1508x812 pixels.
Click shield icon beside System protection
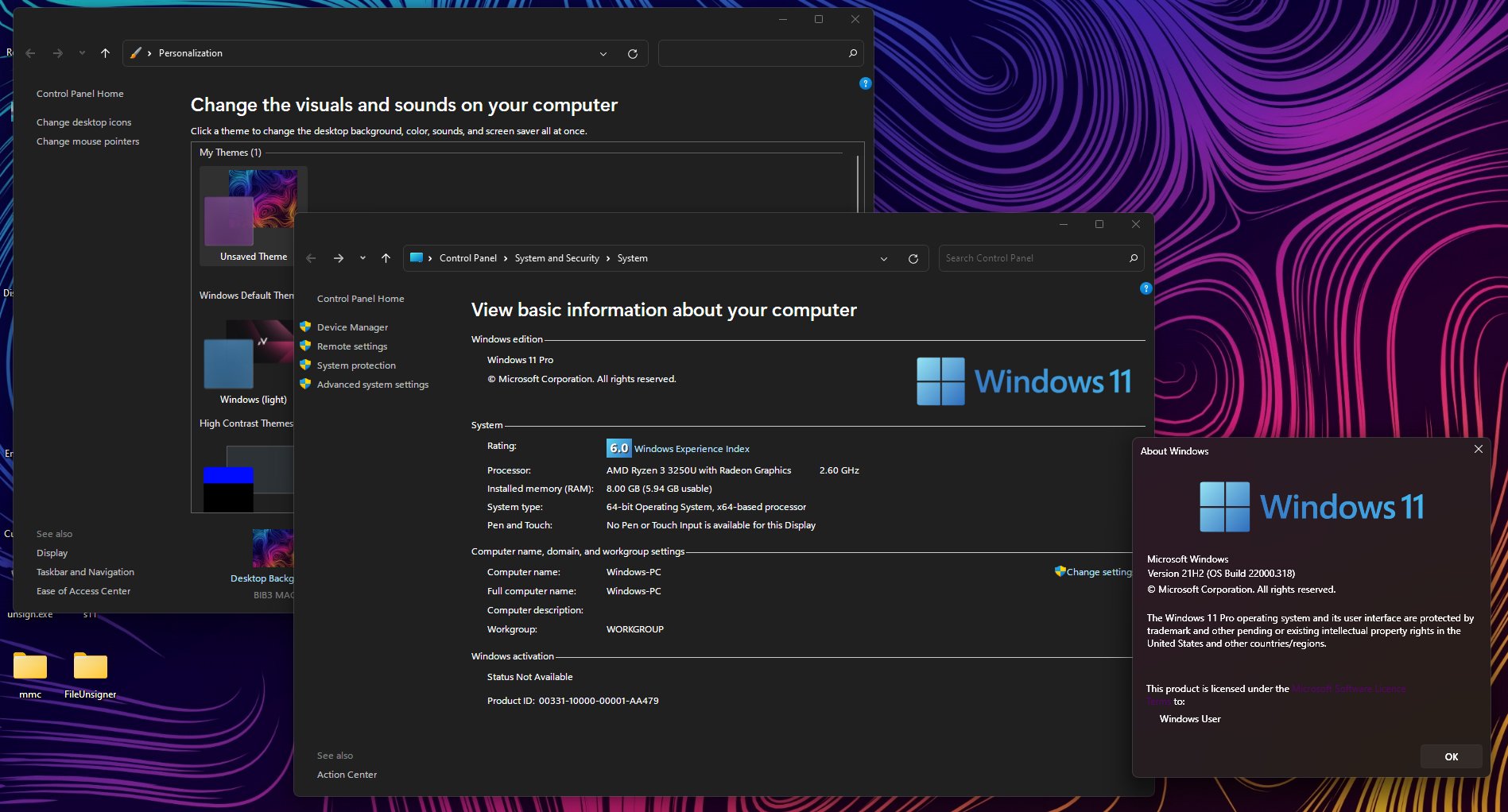[305, 365]
